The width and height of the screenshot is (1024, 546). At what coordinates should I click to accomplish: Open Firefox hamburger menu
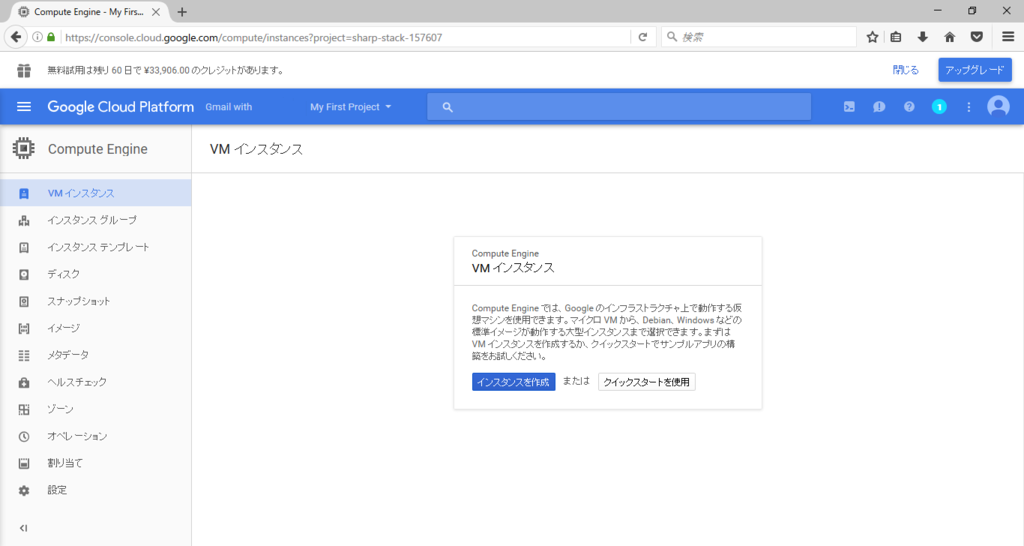pos(1008,37)
